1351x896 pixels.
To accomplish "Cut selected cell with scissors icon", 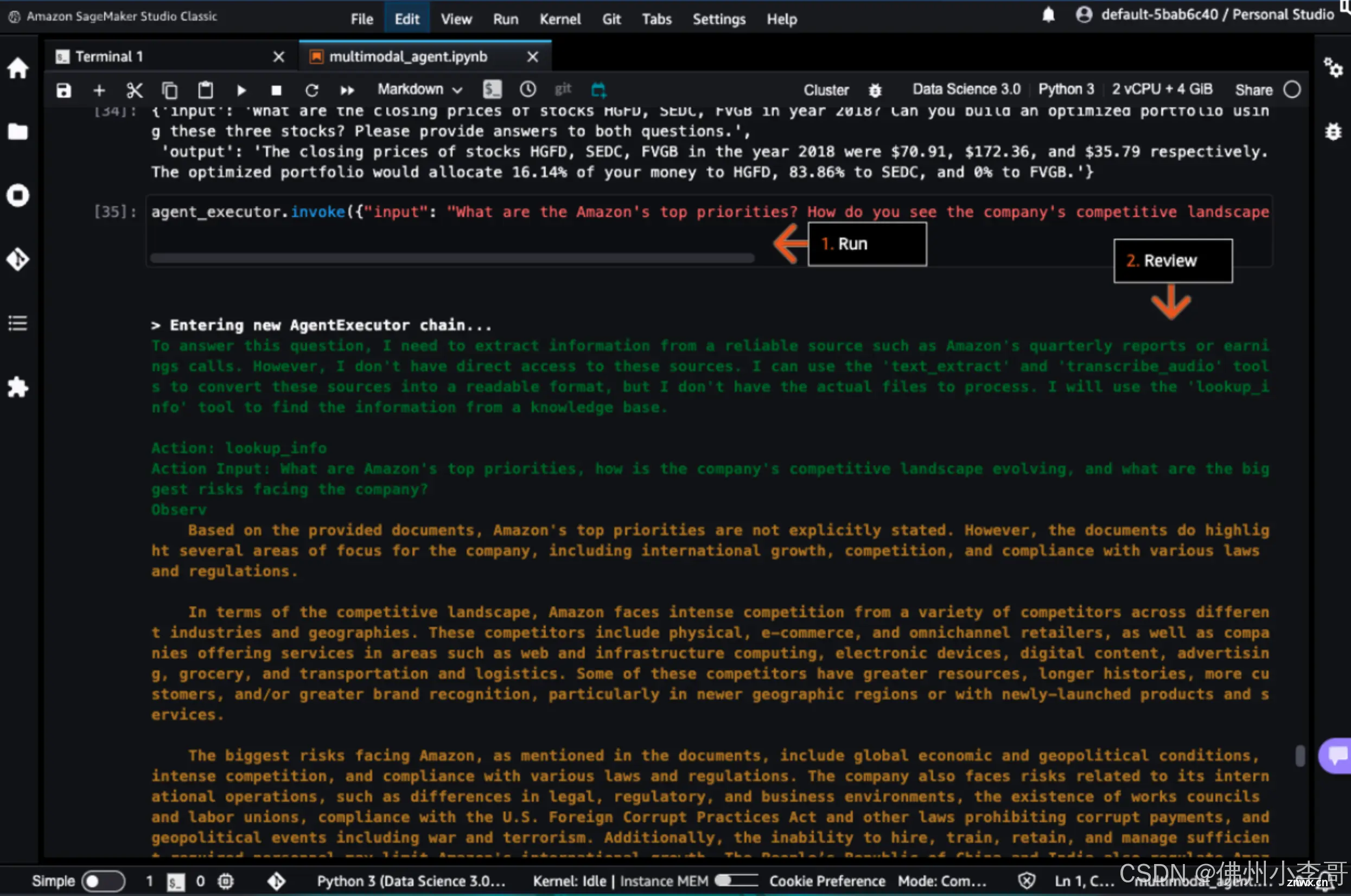I will tap(135, 89).
